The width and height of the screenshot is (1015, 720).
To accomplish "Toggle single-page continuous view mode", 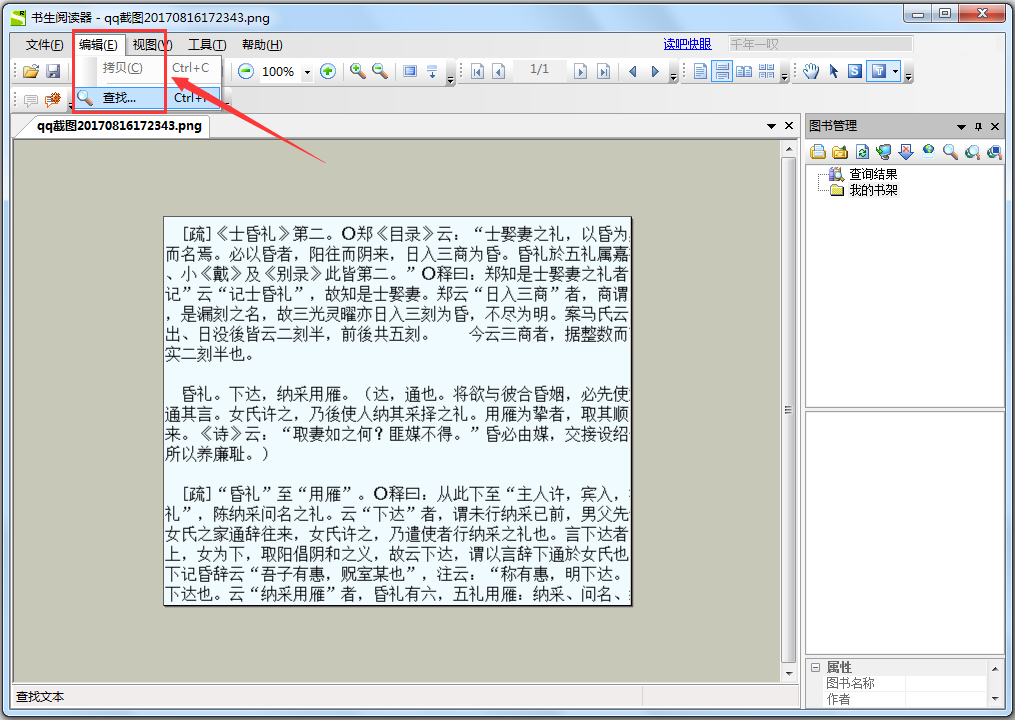I will pos(722,71).
